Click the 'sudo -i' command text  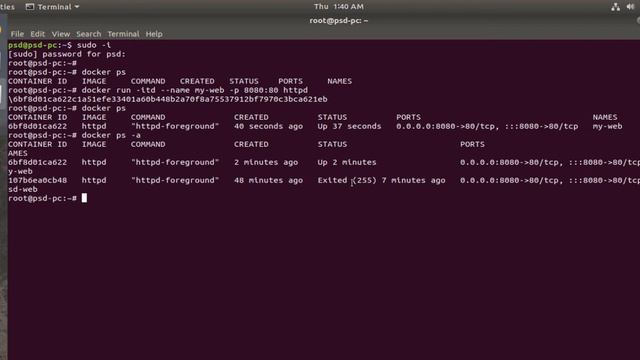[93, 45]
